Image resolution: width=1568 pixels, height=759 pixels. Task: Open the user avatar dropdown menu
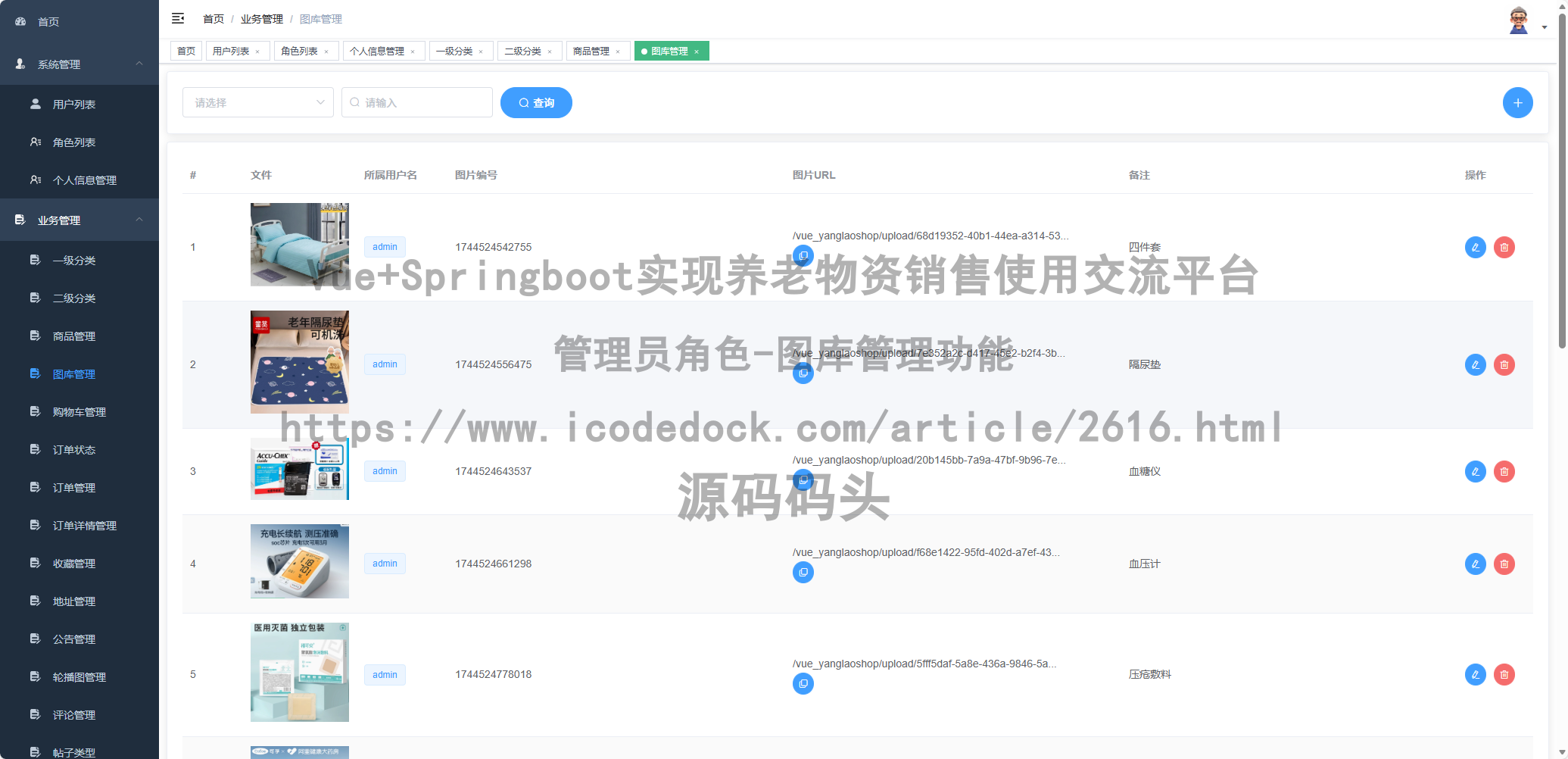click(1519, 19)
